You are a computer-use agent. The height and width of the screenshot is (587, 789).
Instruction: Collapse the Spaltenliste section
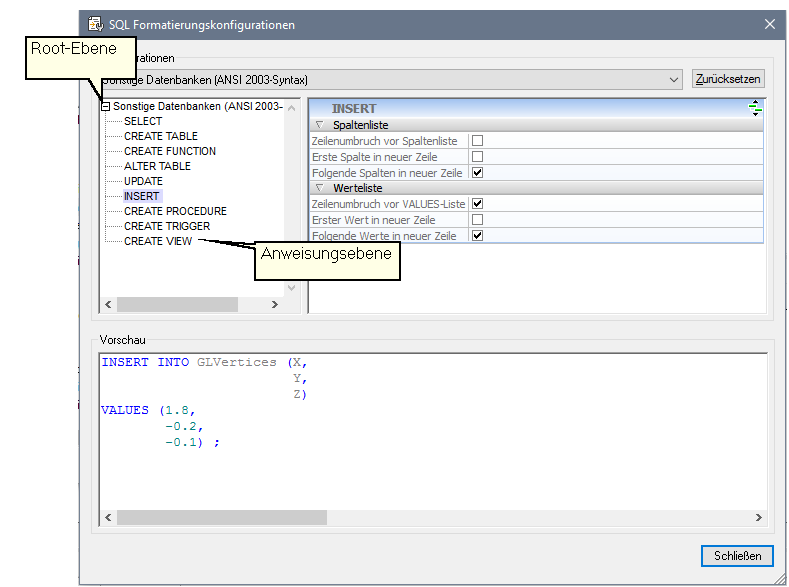click(319, 125)
